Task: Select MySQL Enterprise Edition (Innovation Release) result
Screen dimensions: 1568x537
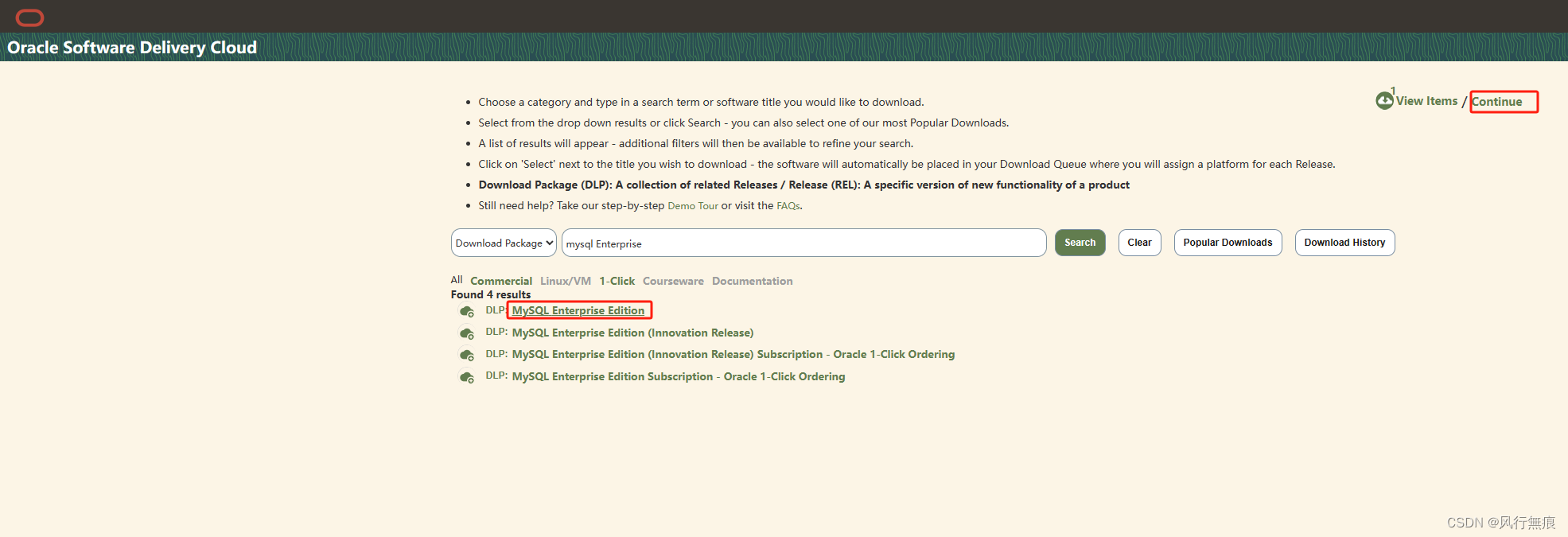Action: 632,333
